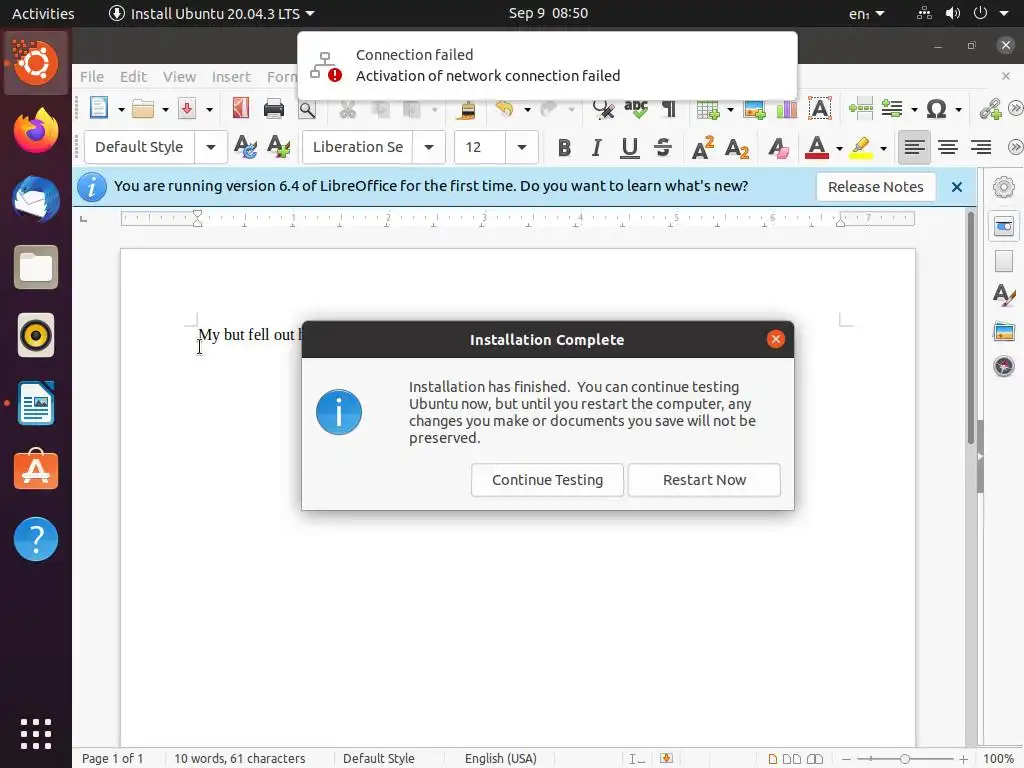1024x768 pixels.
Task: Click word count in status bar
Action: pos(240,759)
